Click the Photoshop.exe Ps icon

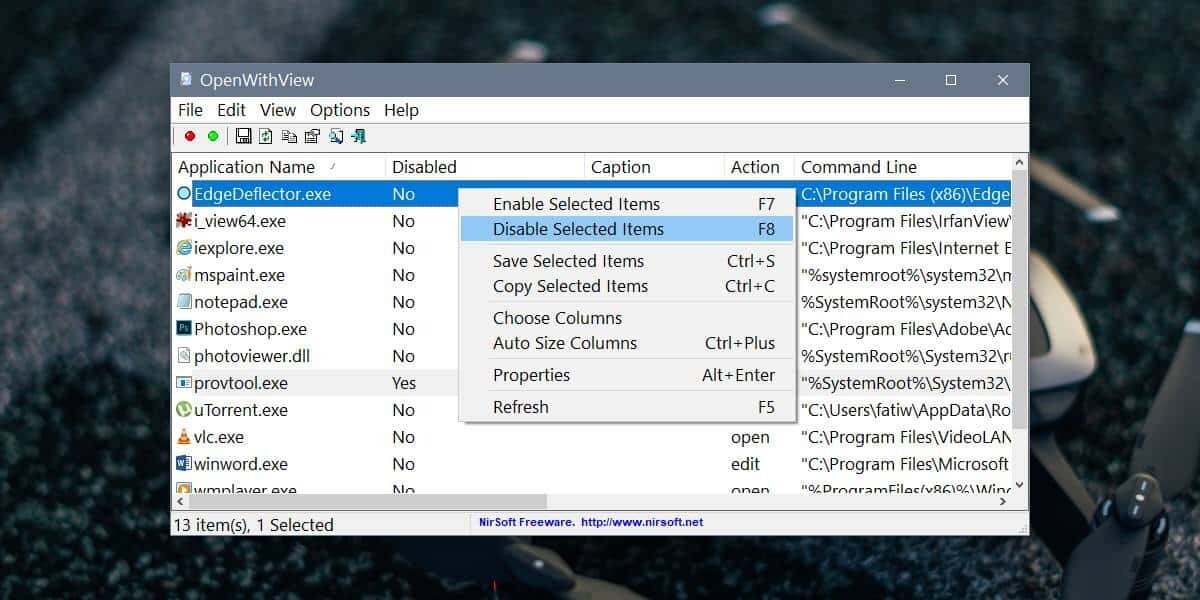[x=184, y=328]
